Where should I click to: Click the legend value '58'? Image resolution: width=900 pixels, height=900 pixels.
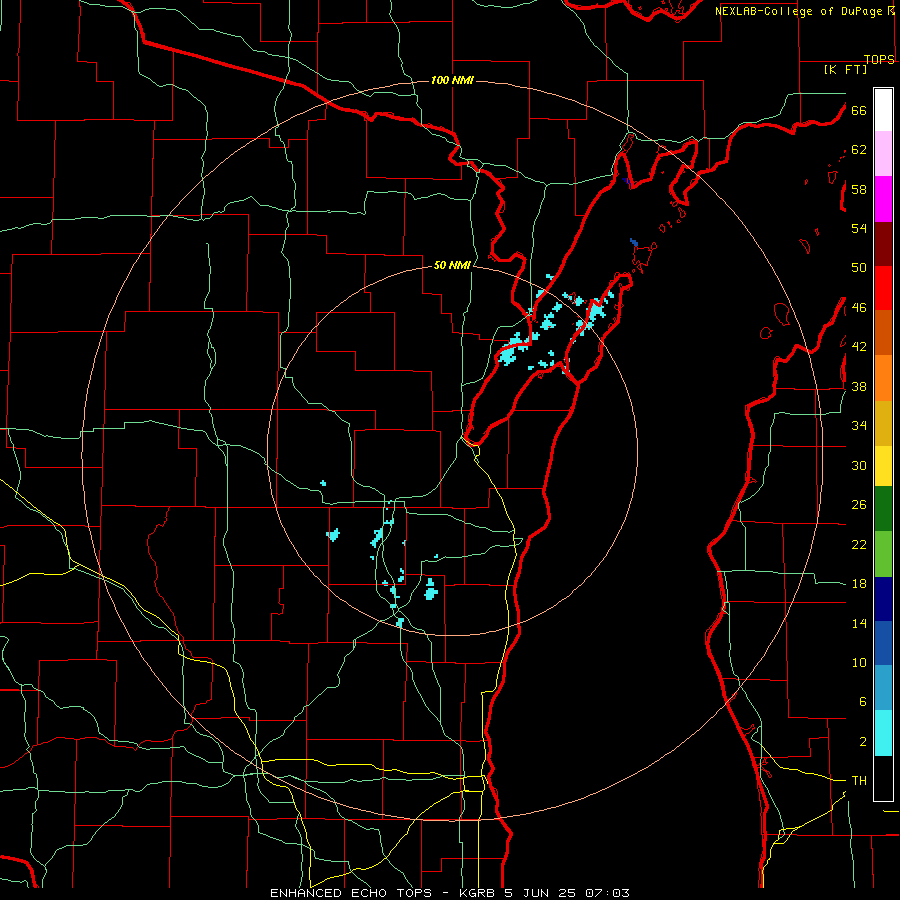(859, 189)
